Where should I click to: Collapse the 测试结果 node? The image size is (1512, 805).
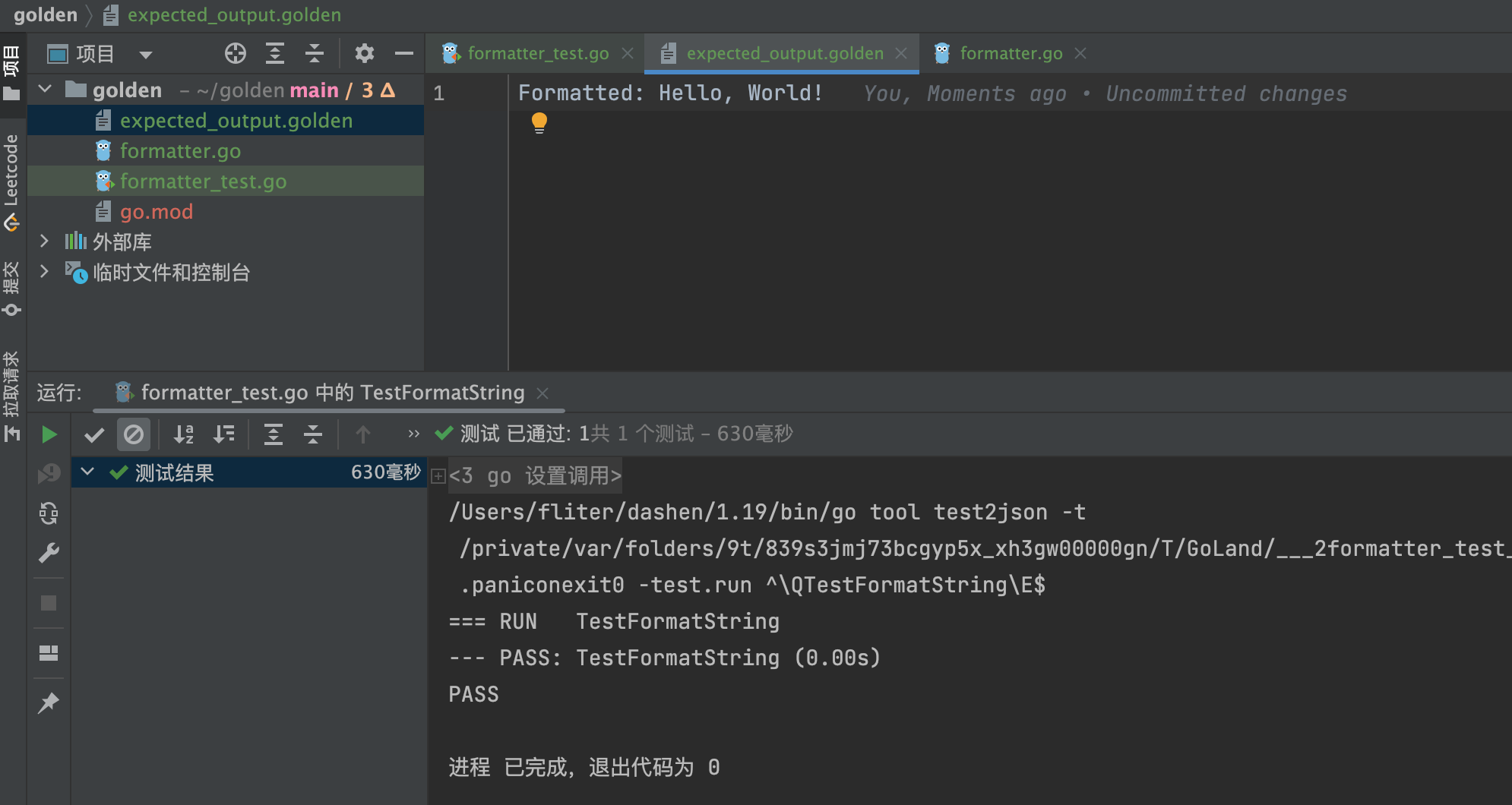pos(87,472)
